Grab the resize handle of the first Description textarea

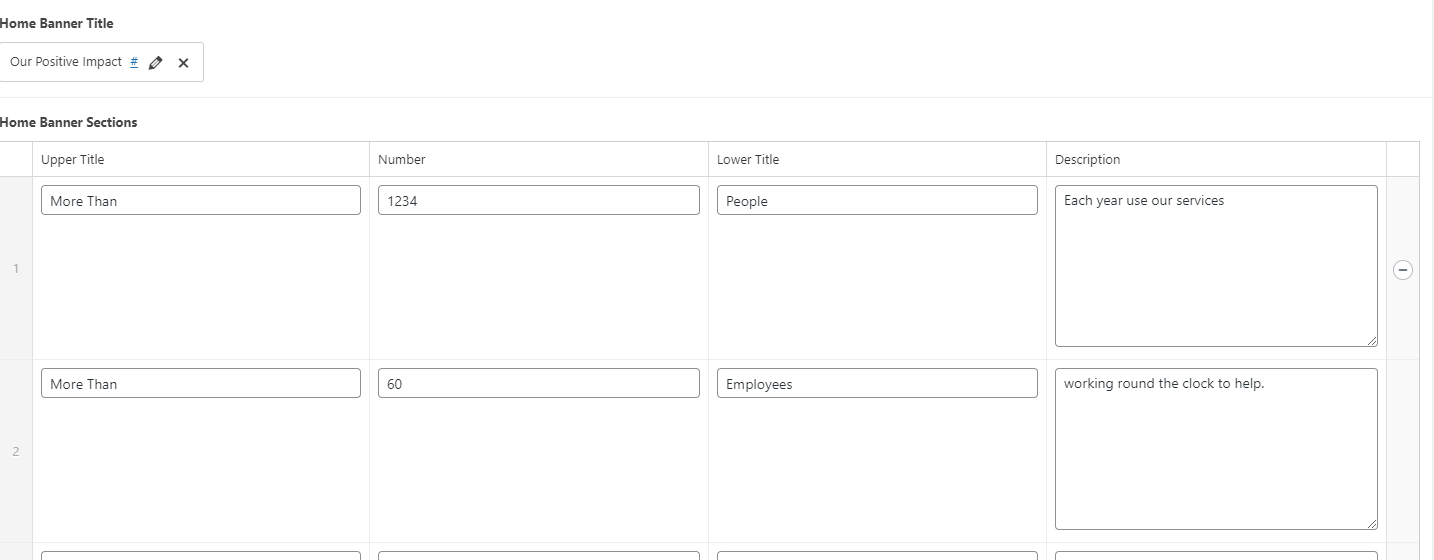pyautogui.click(x=1371, y=341)
